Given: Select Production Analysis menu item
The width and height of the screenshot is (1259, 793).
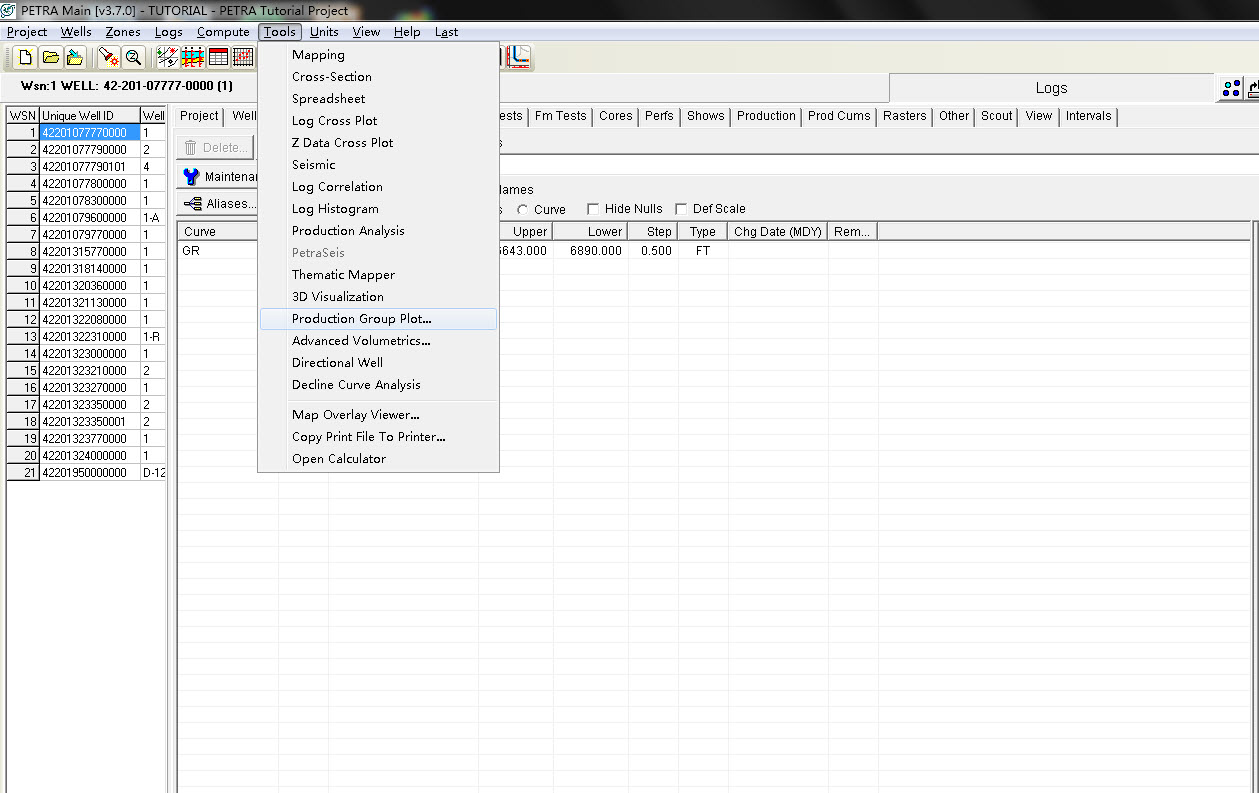Looking at the screenshot, I should coord(378,231).
